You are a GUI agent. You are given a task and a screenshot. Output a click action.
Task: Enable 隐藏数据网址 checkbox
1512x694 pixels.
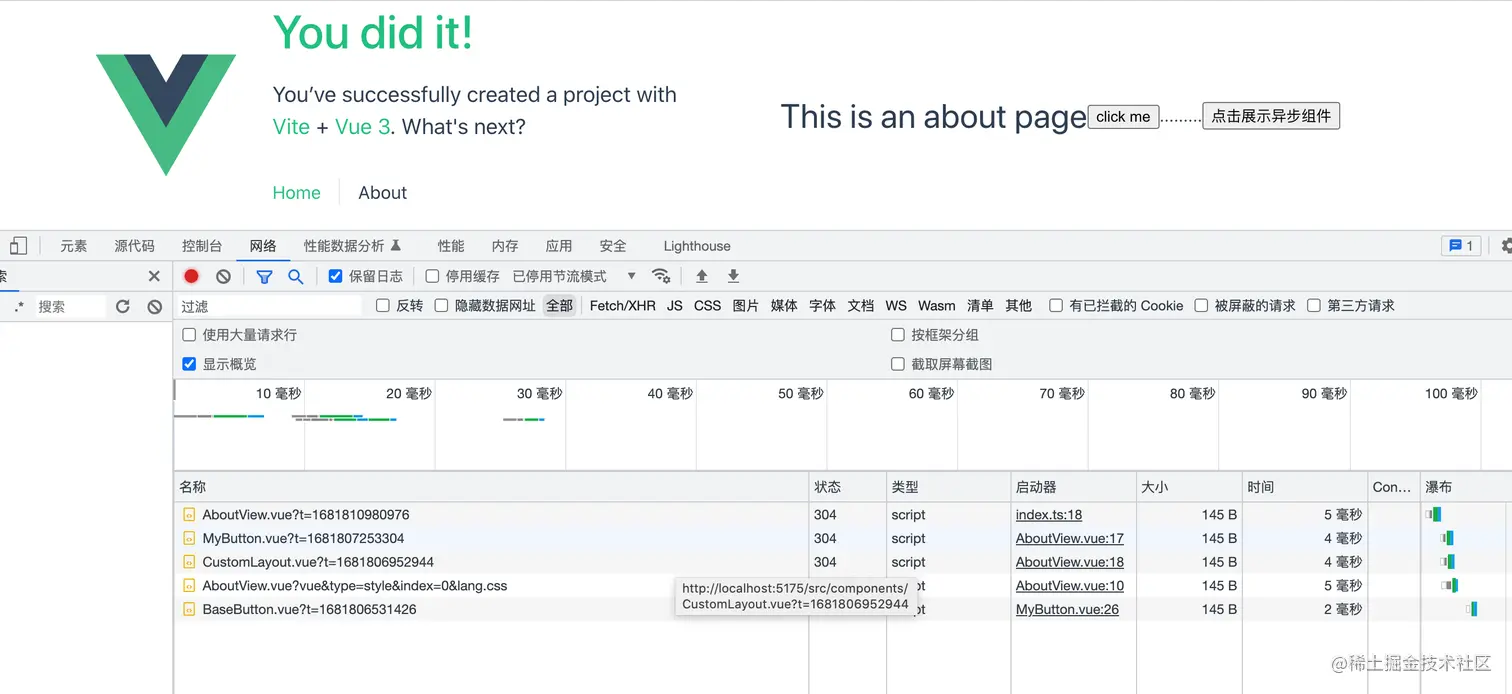coord(441,306)
